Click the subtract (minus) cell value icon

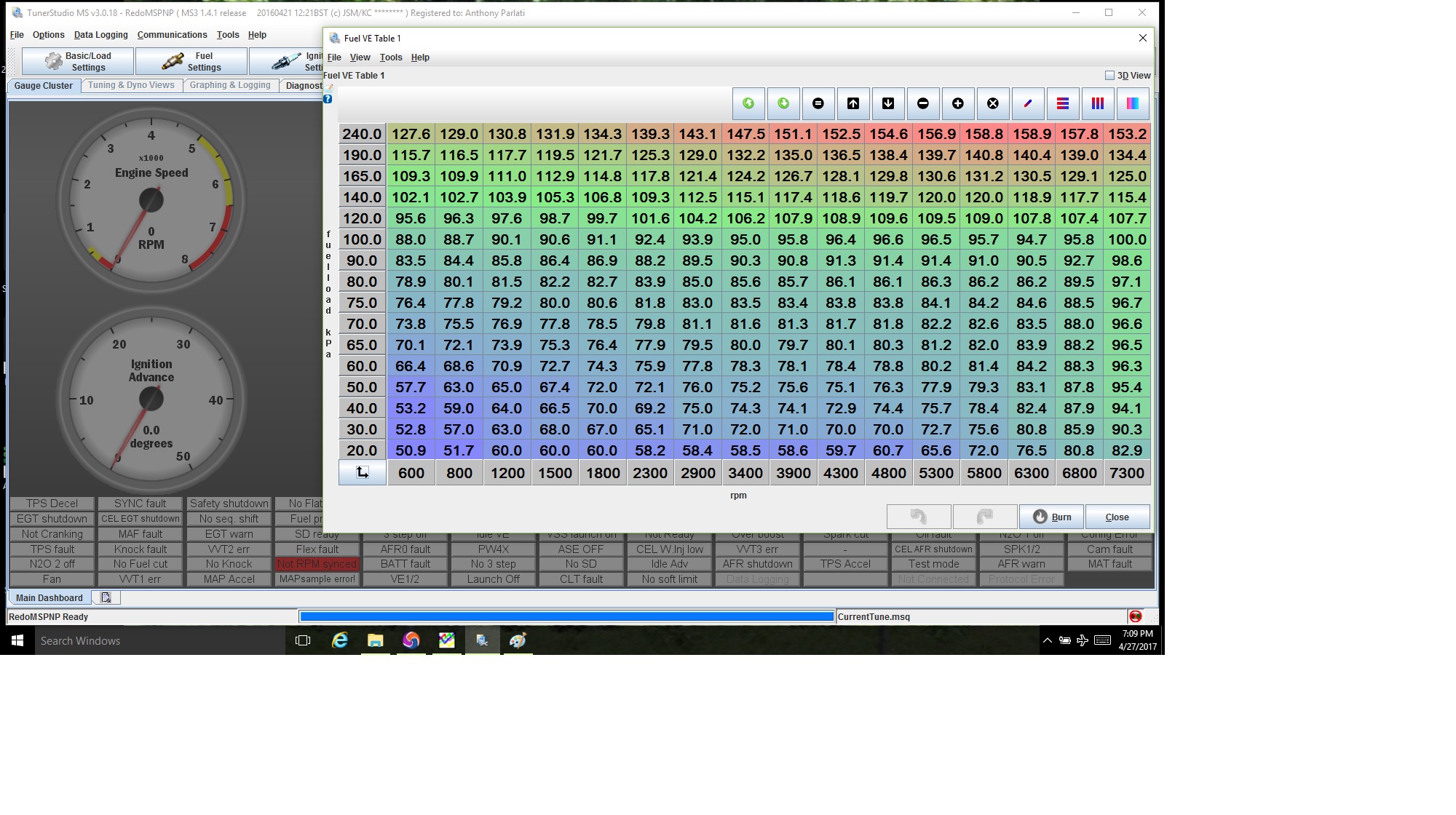(922, 104)
